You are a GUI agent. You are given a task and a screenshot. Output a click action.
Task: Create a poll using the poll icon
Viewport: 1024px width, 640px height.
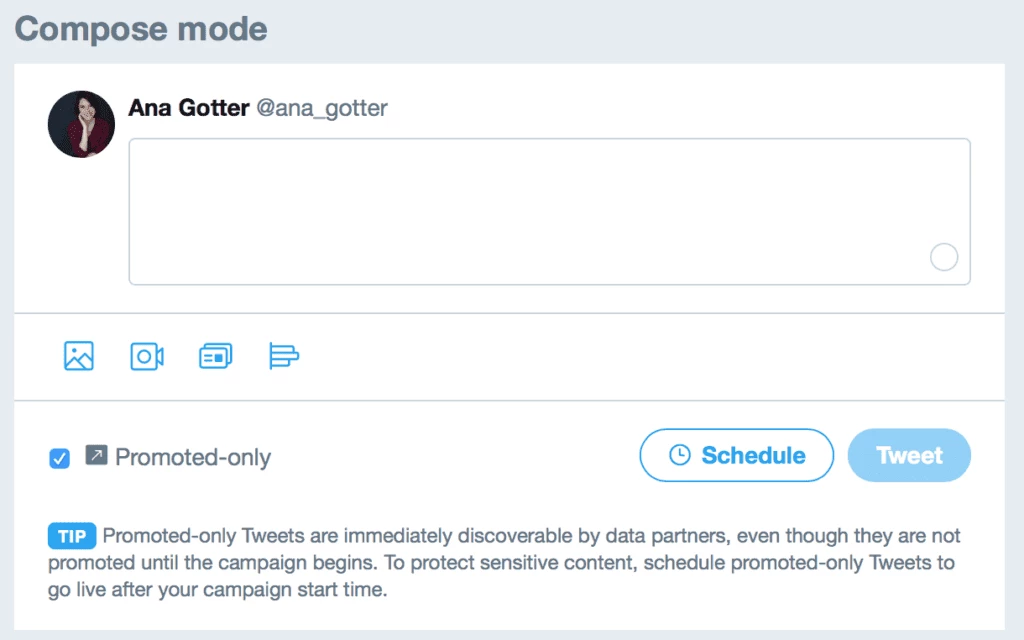pos(284,356)
